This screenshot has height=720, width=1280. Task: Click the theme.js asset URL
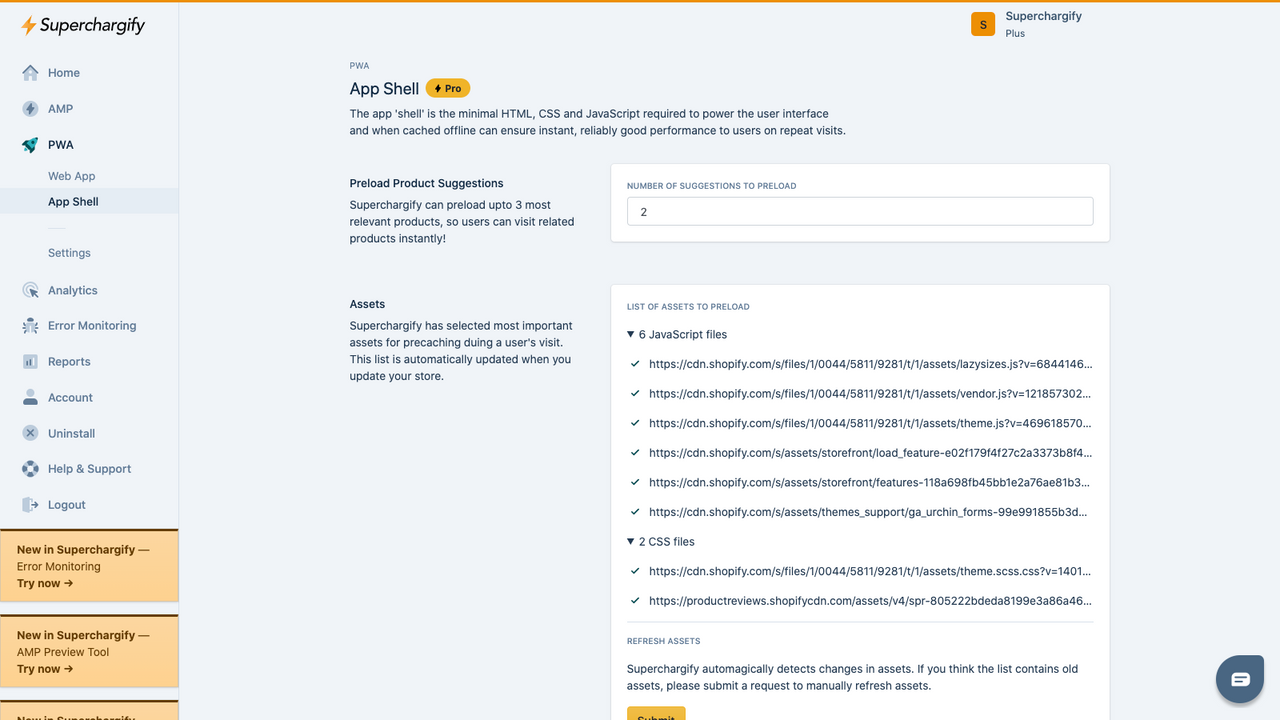(x=871, y=423)
